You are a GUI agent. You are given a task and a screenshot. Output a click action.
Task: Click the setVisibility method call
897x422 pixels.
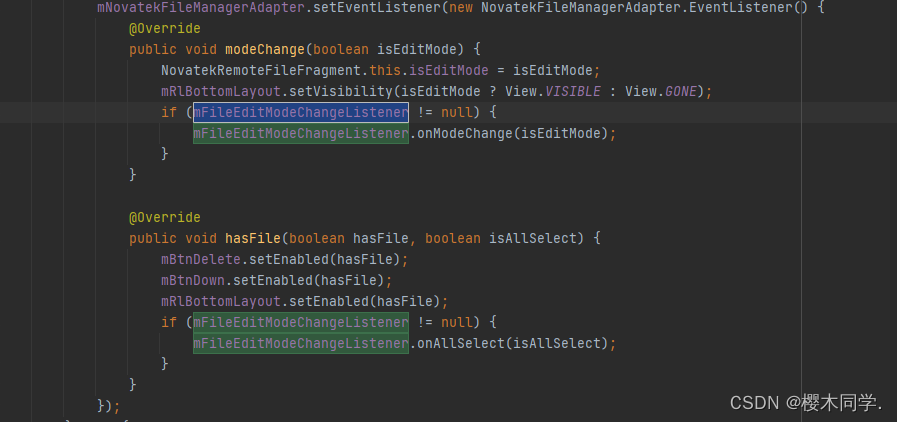[341, 91]
